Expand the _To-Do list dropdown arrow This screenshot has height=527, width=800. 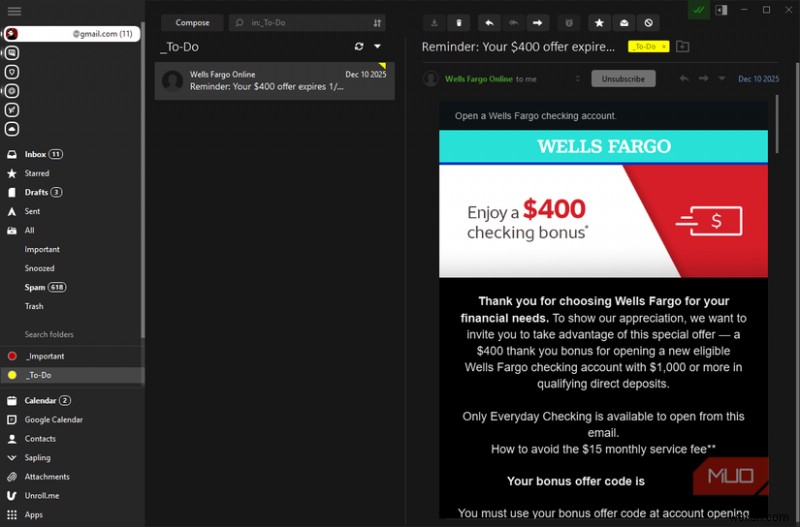click(x=378, y=46)
